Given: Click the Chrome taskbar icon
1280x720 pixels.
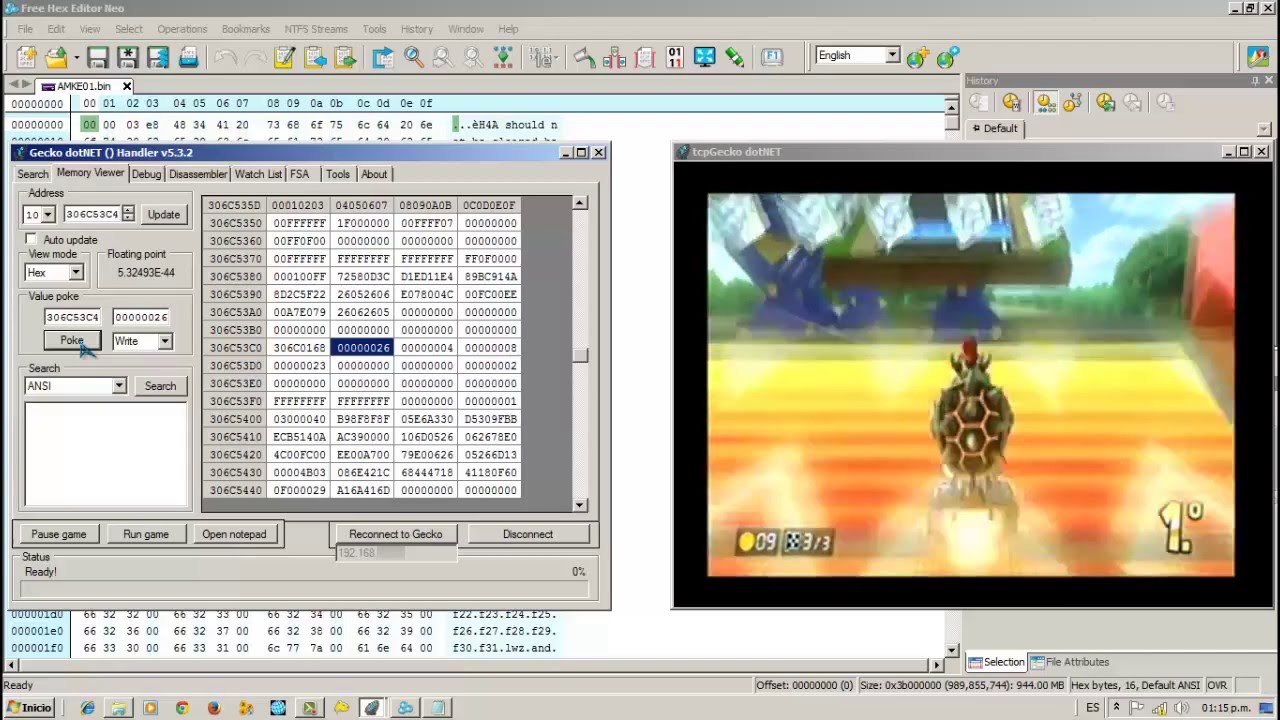Looking at the screenshot, I should pyautogui.click(x=182, y=708).
